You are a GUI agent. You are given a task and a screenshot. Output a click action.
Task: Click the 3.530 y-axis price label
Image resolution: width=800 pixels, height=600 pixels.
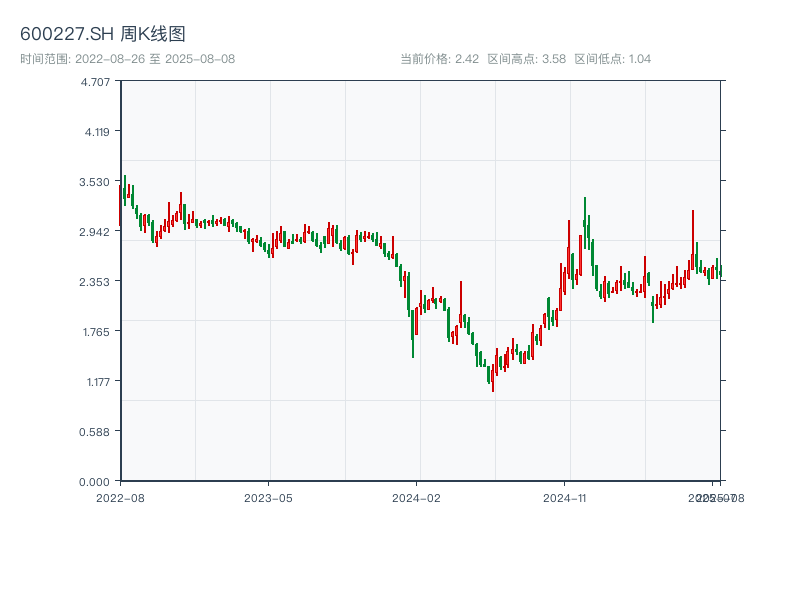pyautogui.click(x=96, y=181)
